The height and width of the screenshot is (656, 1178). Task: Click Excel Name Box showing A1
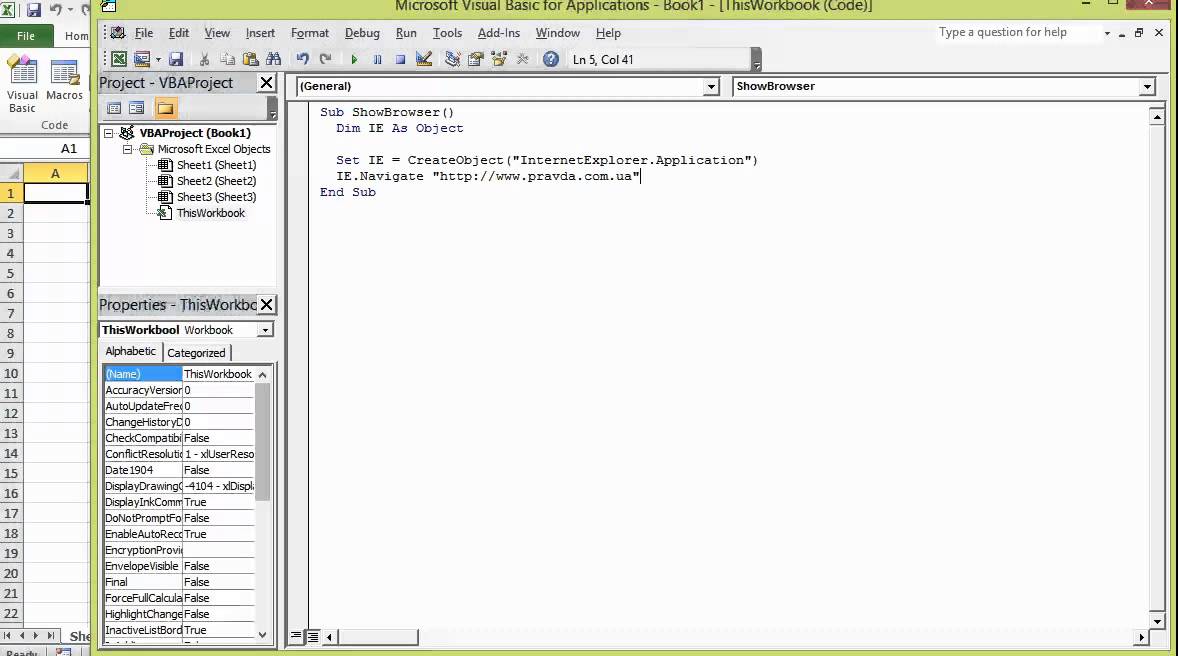tap(45, 149)
